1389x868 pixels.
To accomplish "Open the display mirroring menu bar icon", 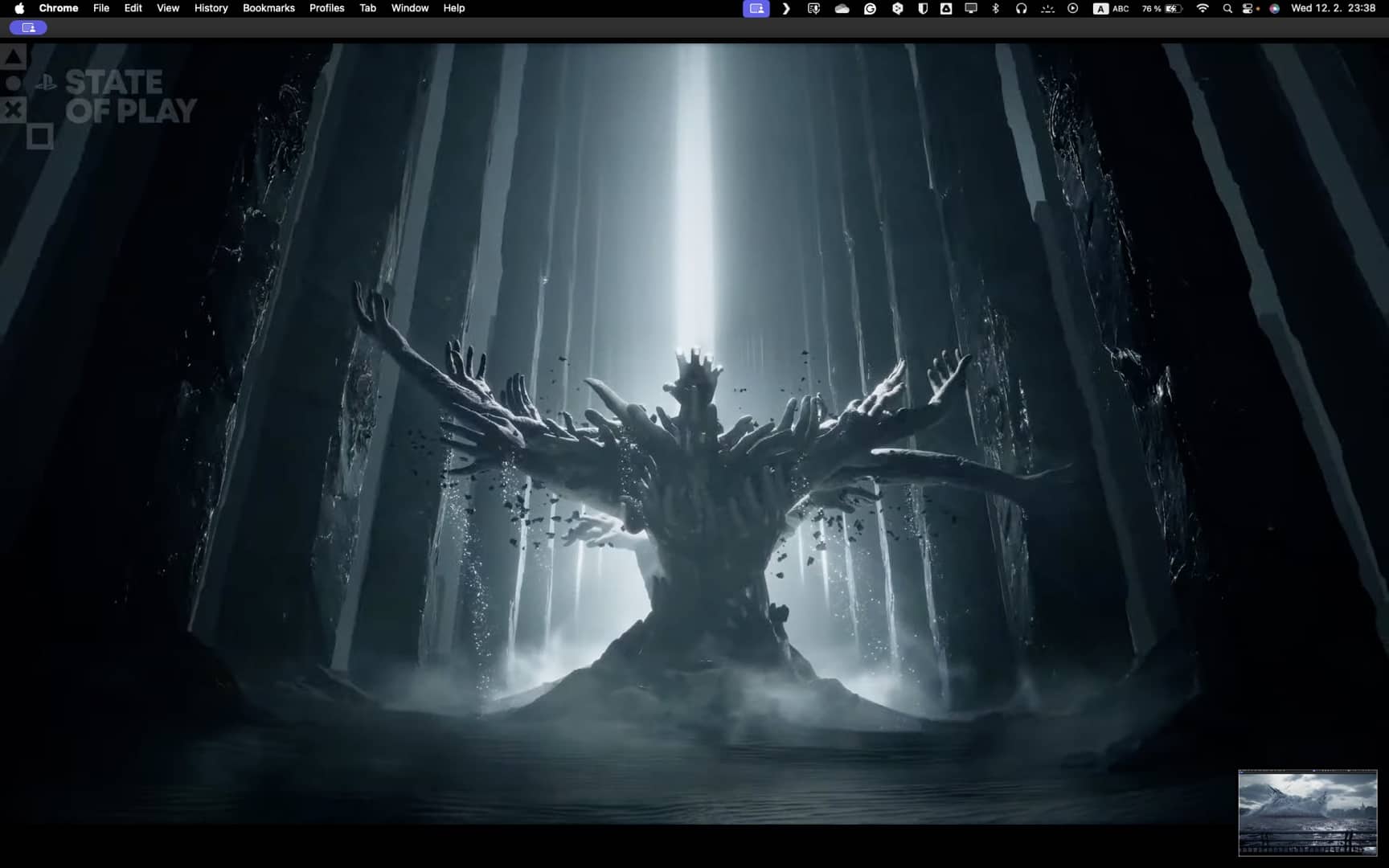I will 971,9.
